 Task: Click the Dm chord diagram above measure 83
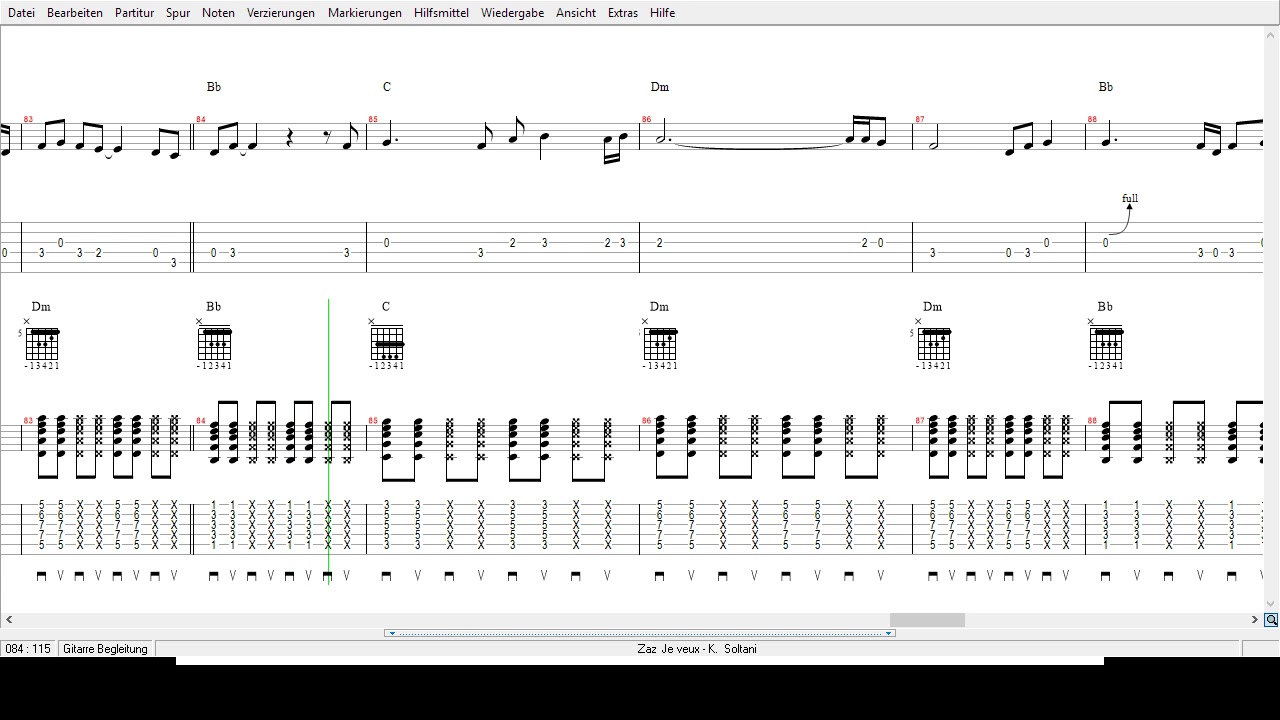pyautogui.click(x=41, y=344)
